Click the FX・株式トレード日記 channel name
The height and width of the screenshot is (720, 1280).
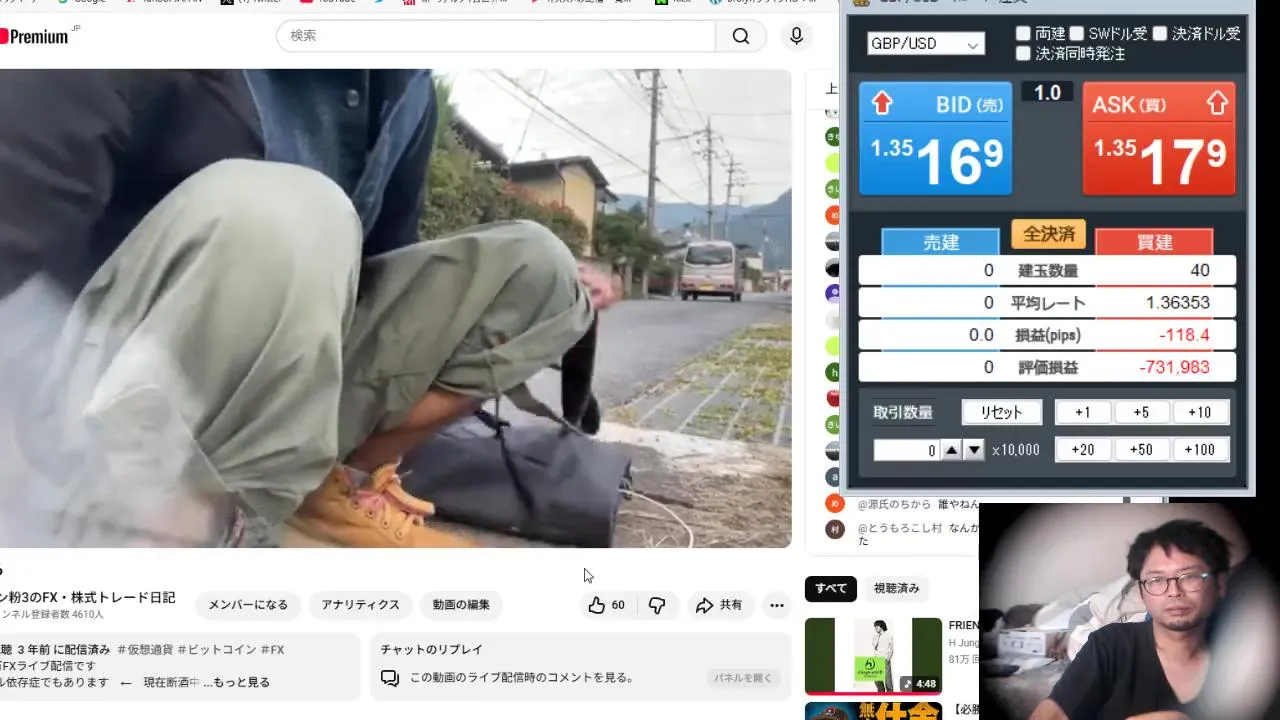[88, 598]
